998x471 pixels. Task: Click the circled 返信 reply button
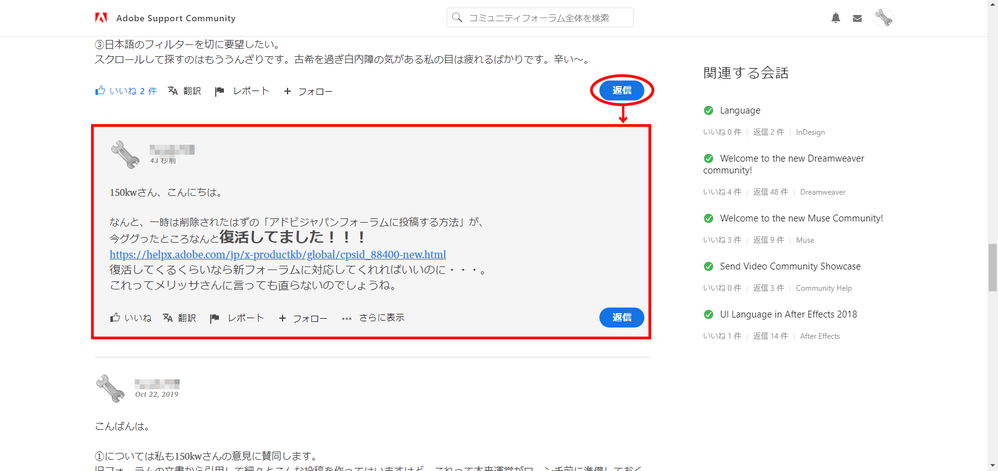pyautogui.click(x=622, y=91)
